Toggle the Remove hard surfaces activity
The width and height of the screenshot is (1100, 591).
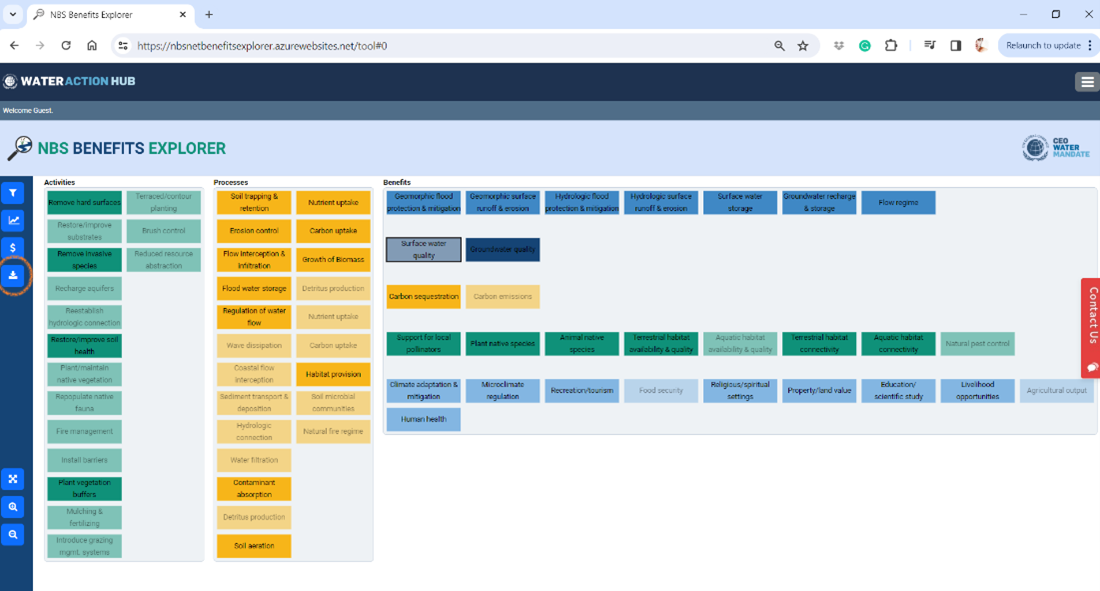84,203
